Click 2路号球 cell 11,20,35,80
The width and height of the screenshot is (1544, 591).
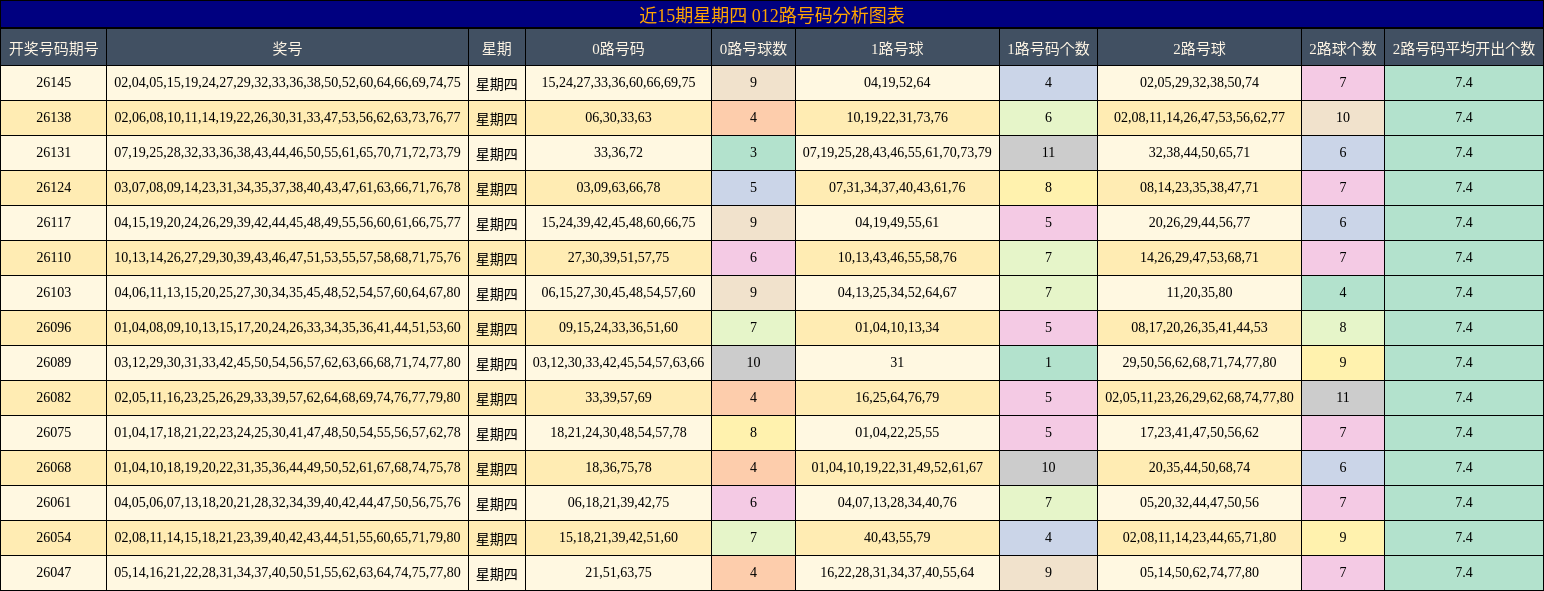click(1199, 293)
